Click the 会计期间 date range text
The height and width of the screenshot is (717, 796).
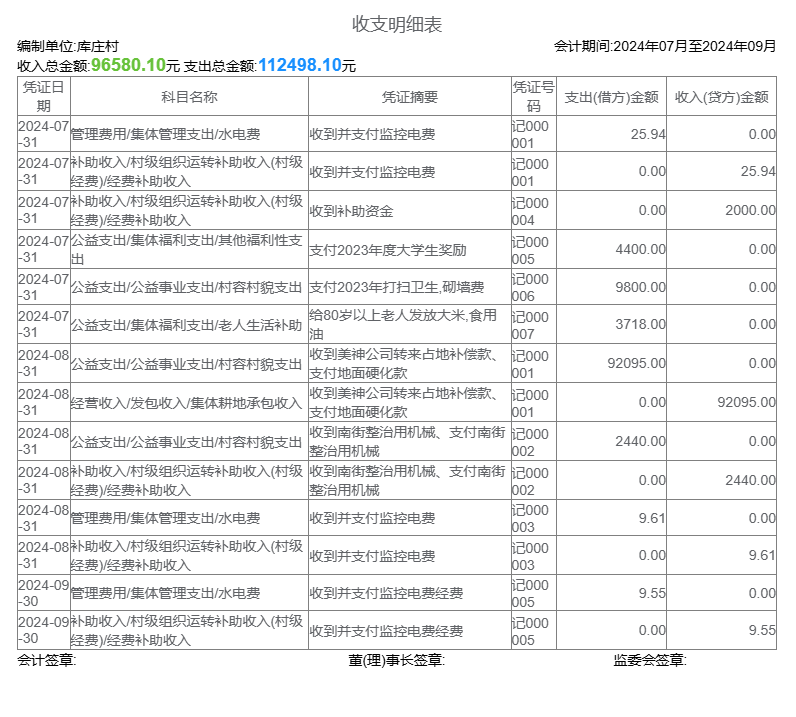(x=665, y=46)
